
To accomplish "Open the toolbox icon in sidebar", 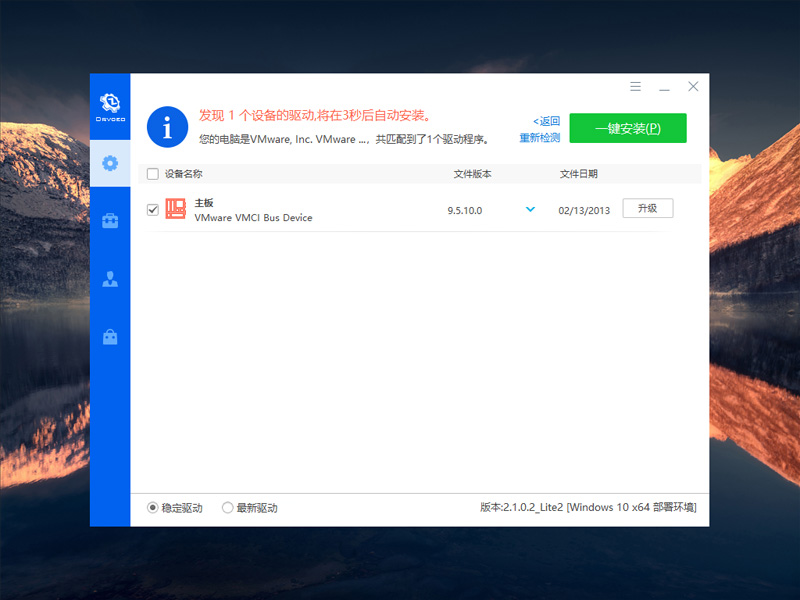I will click(110, 221).
